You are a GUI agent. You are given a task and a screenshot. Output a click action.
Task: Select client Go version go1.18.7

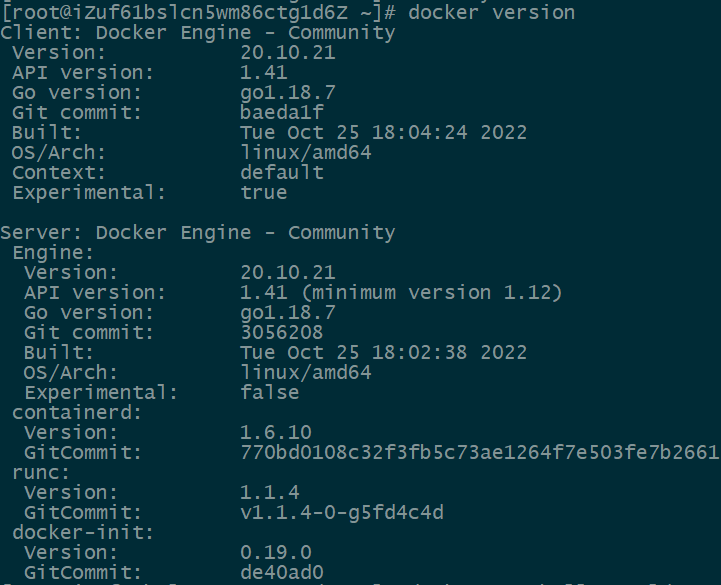click(288, 93)
